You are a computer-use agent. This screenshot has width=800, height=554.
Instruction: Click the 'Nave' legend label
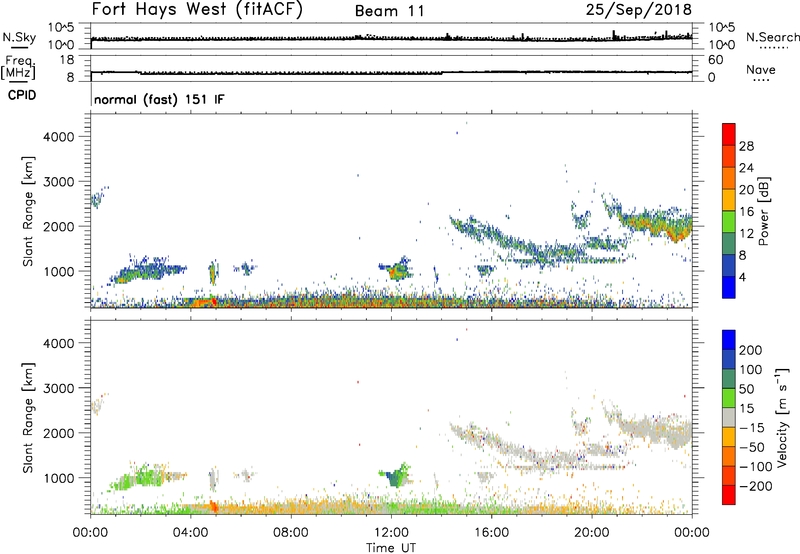click(760, 69)
